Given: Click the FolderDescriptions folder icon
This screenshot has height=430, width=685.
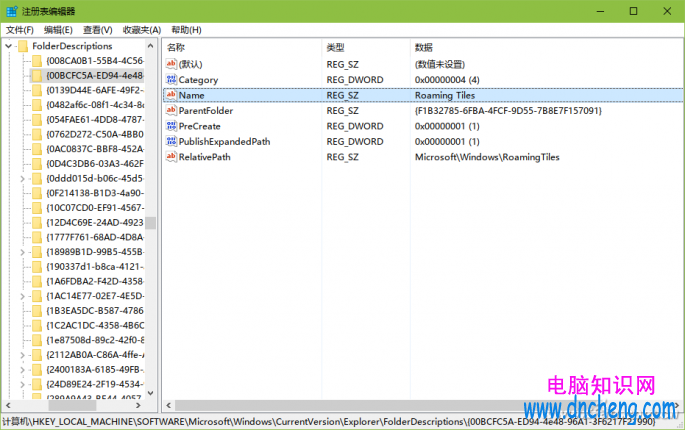Looking at the screenshot, I should (x=23, y=47).
